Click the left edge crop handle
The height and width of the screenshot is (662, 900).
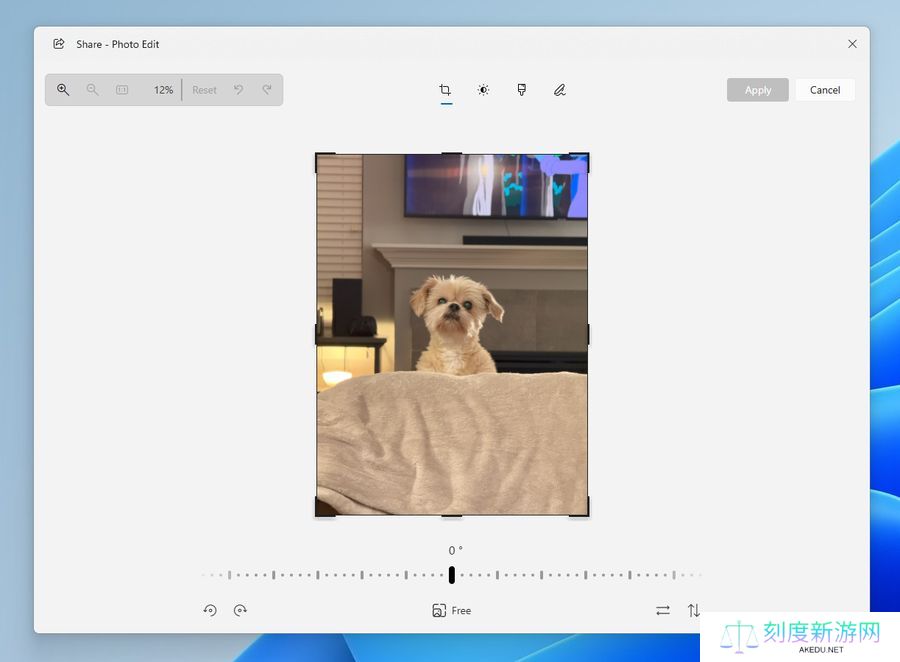tap(316, 335)
